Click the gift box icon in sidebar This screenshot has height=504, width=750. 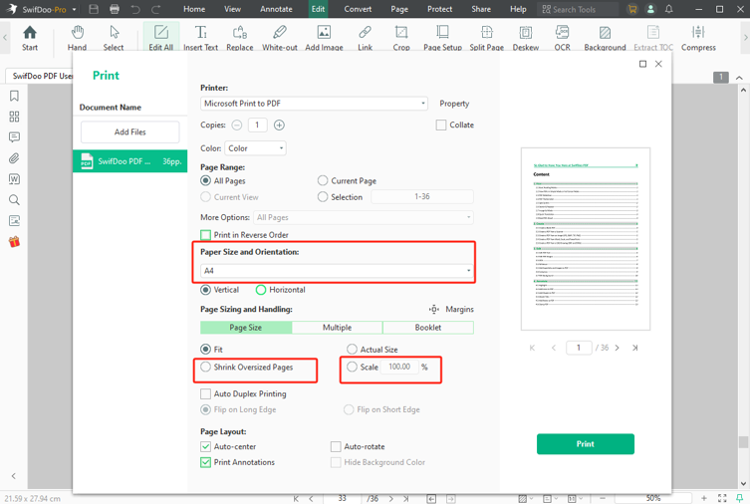(14, 241)
